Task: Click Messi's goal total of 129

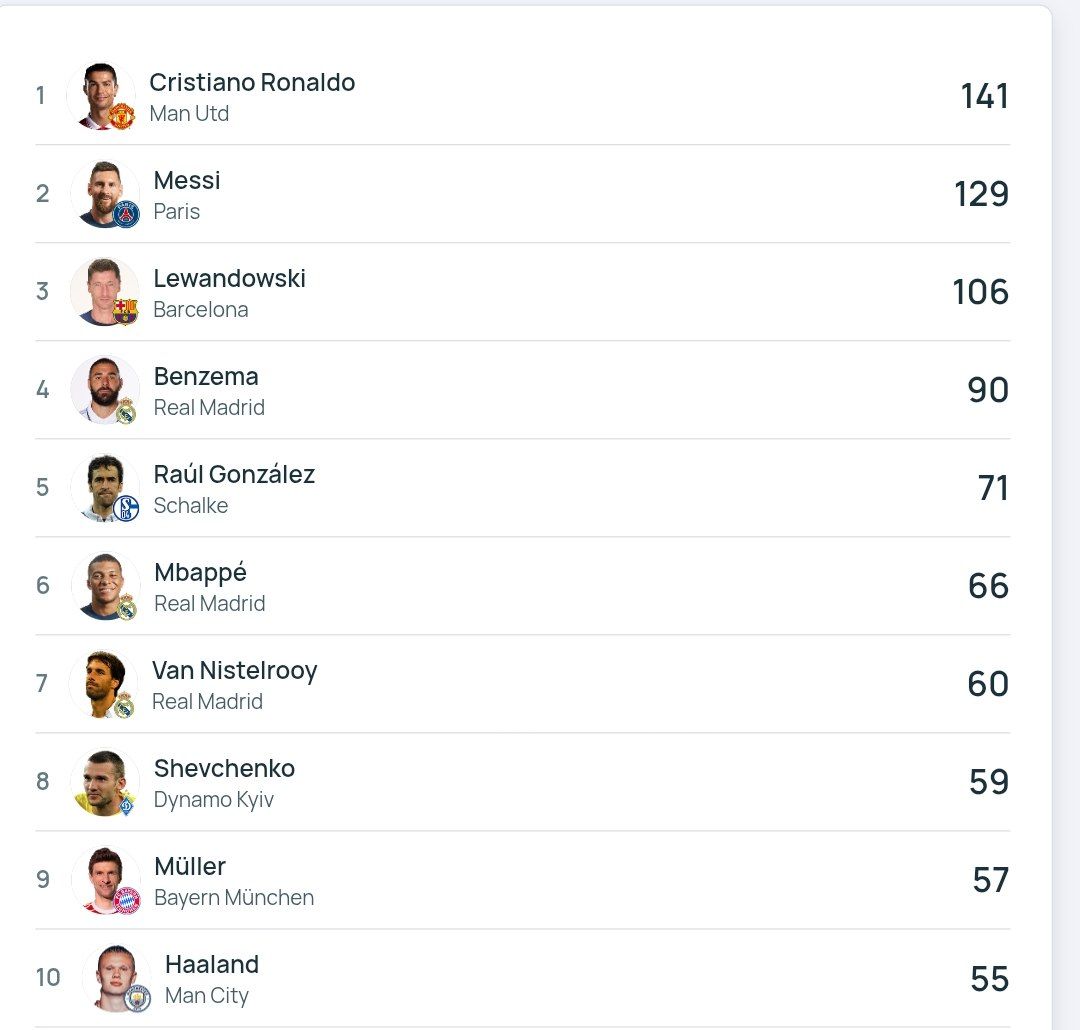Action: tap(981, 194)
